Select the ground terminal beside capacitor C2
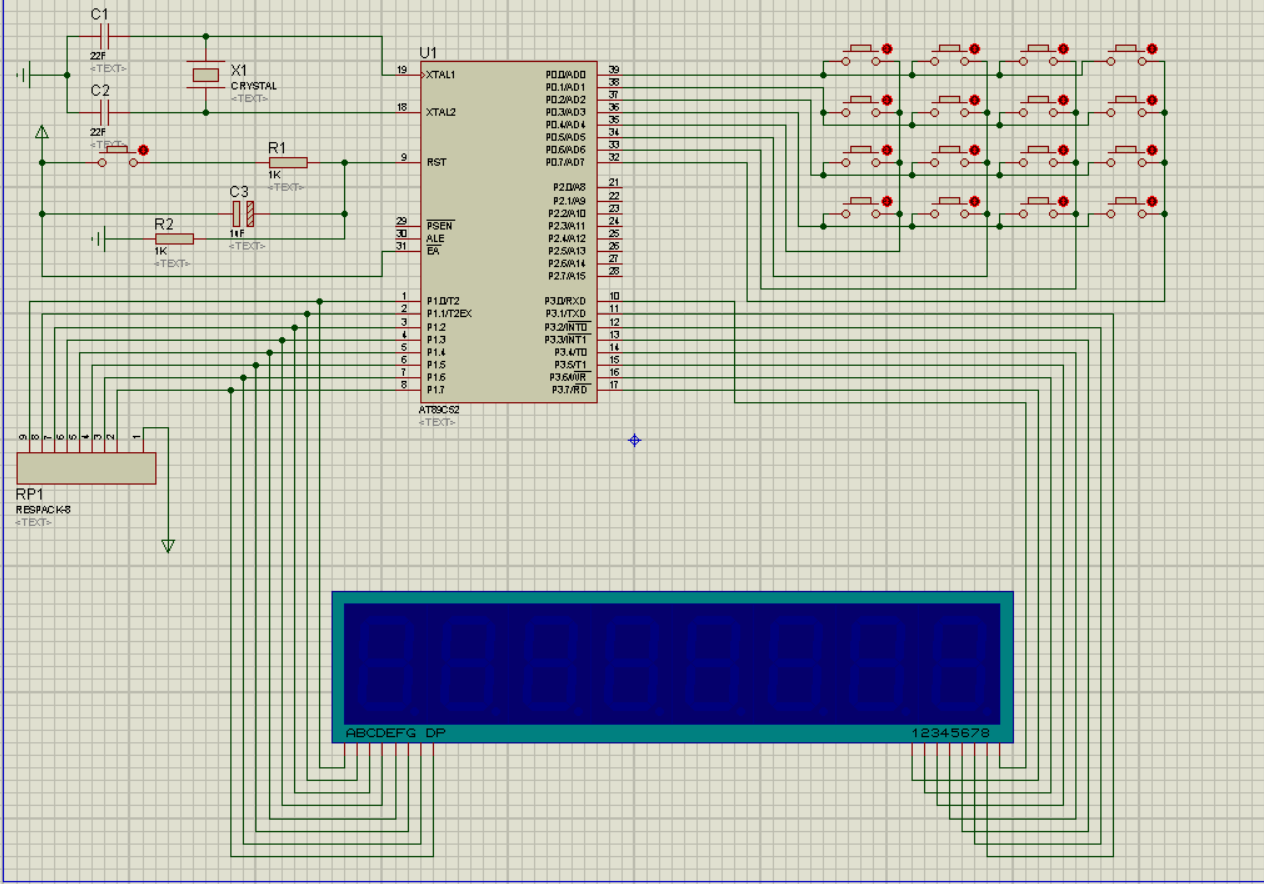Viewport: 1264px width, 884px height. [26, 74]
